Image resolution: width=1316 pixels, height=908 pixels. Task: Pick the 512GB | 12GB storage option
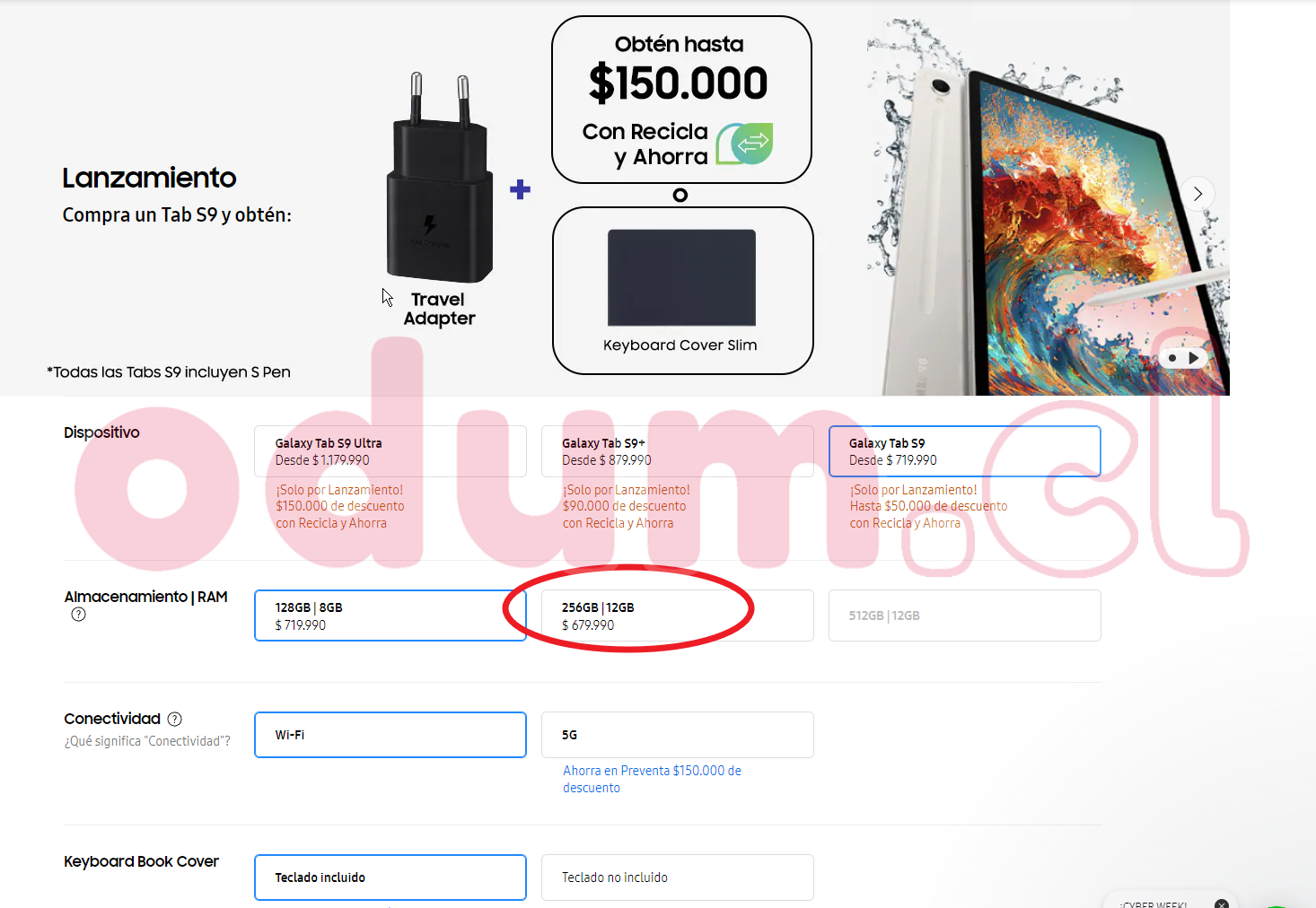965,616
